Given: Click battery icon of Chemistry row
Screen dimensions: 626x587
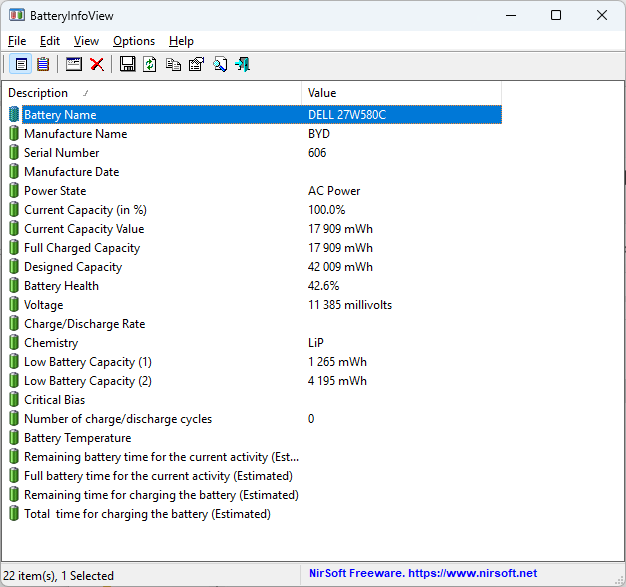Looking at the screenshot, I should pyautogui.click(x=14, y=343).
